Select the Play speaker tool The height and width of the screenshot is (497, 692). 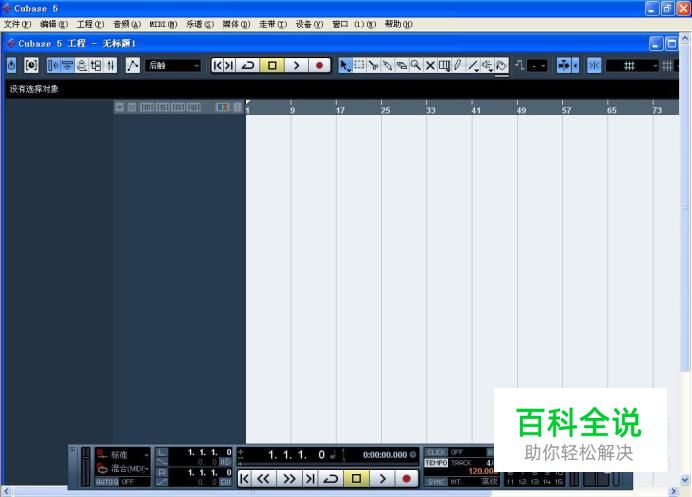487,65
